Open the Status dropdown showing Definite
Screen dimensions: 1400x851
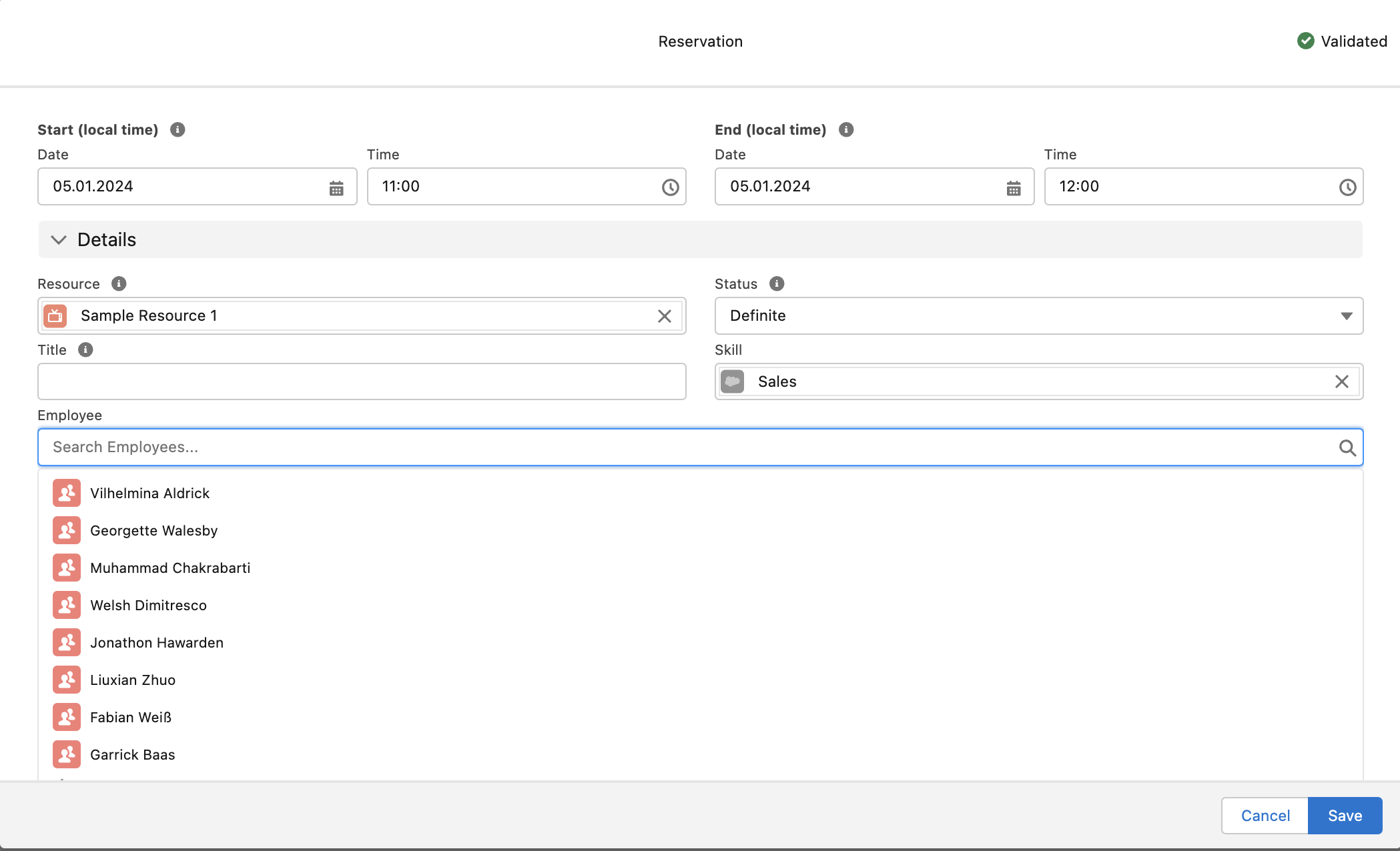(1038, 316)
